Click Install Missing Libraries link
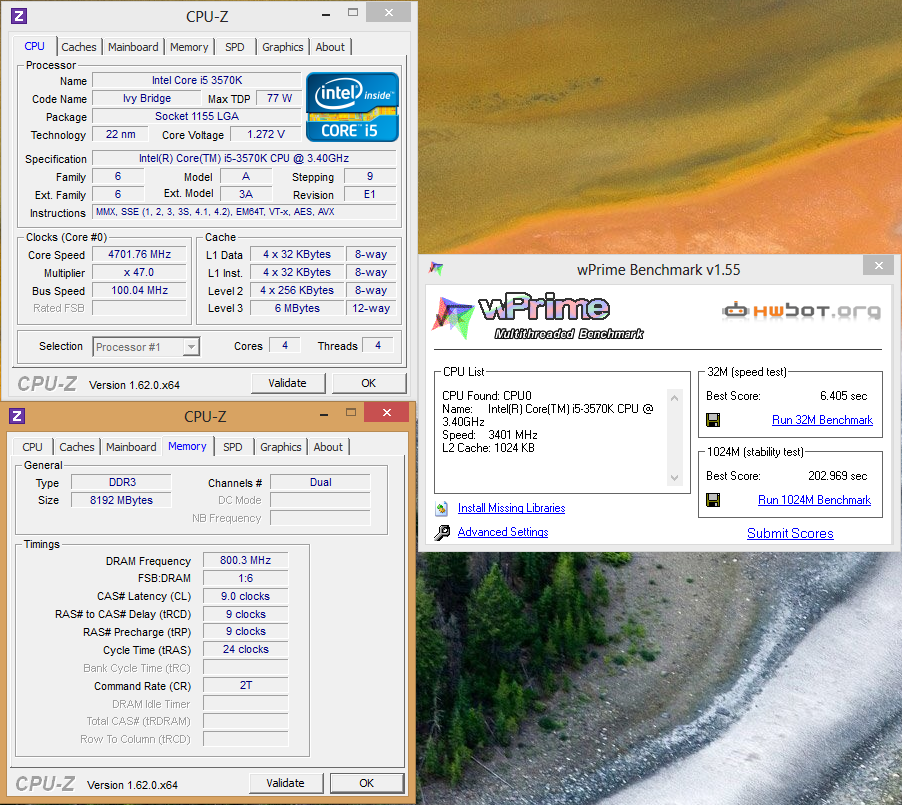The width and height of the screenshot is (902, 805). pyautogui.click(x=511, y=508)
